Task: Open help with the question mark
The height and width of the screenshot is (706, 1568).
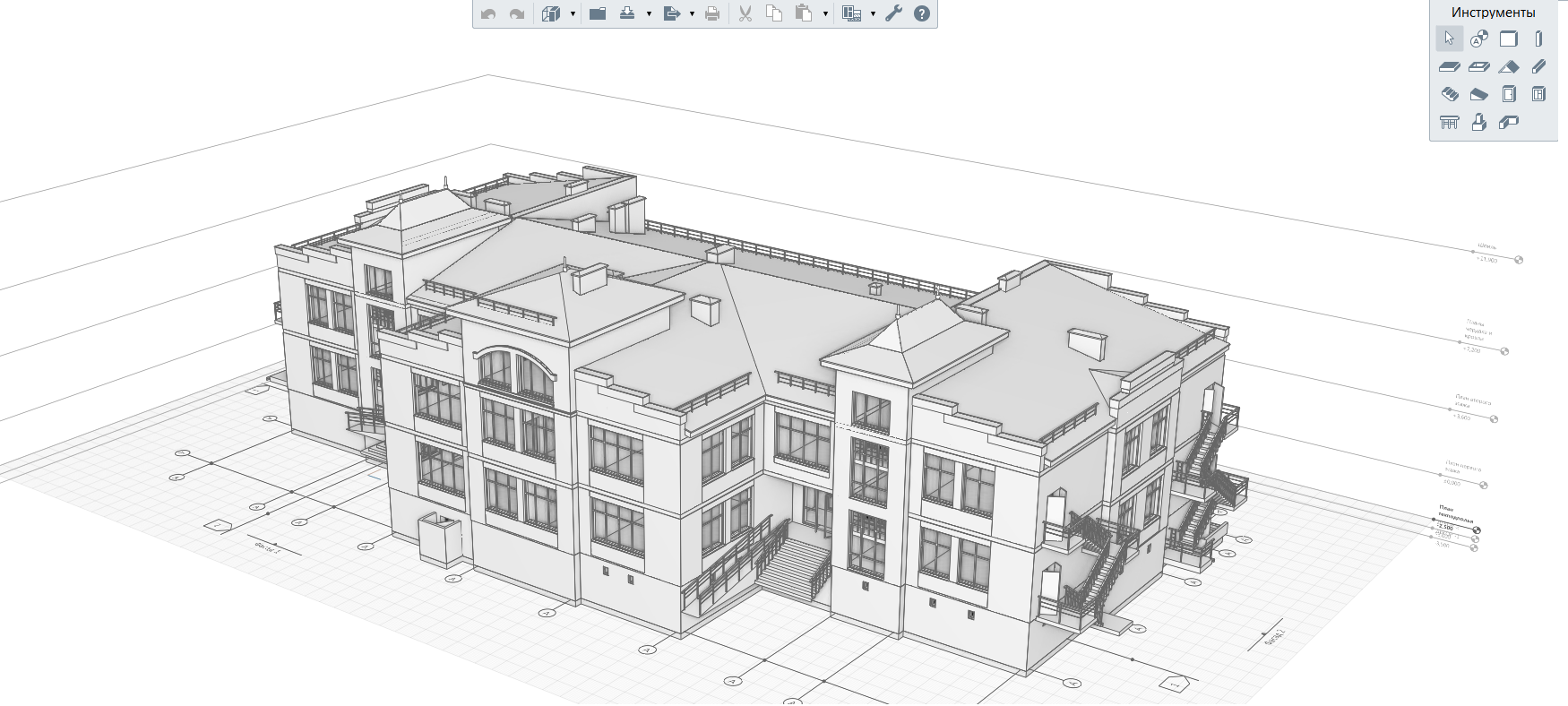Action: (922, 13)
